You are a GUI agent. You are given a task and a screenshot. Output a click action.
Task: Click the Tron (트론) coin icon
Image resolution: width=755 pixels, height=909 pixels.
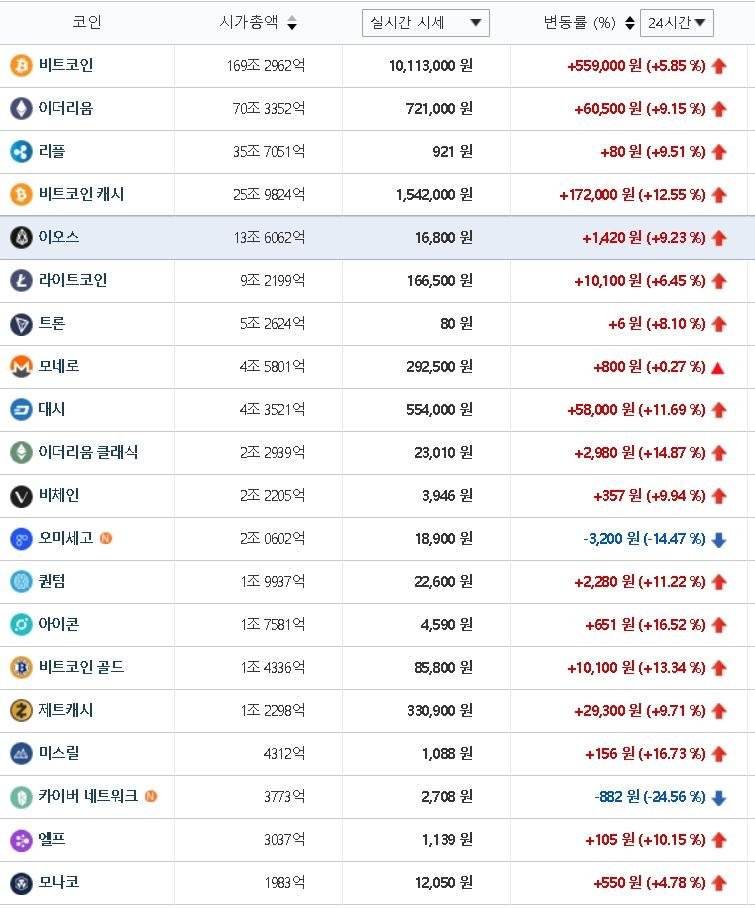(x=21, y=324)
